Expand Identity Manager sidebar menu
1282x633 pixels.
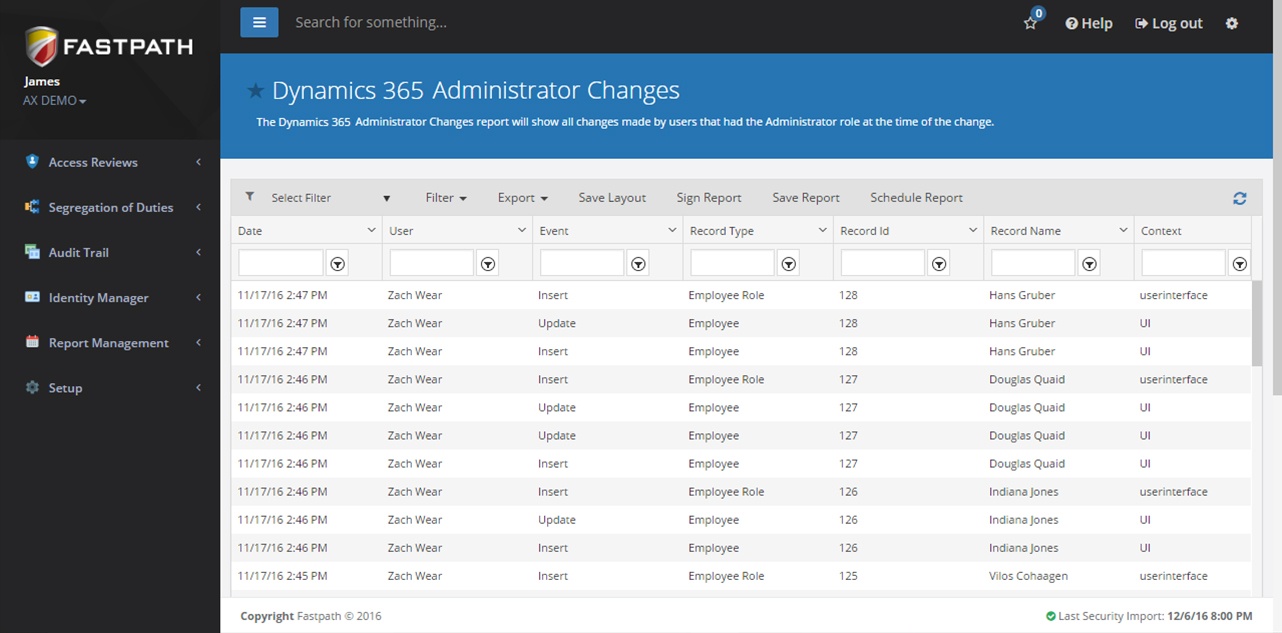110,297
